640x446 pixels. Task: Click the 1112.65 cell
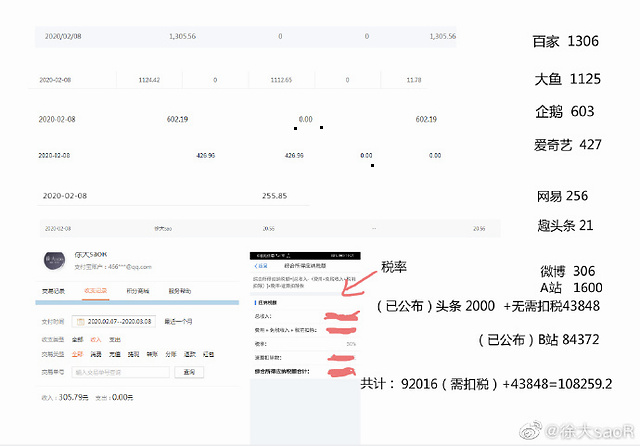[281, 80]
